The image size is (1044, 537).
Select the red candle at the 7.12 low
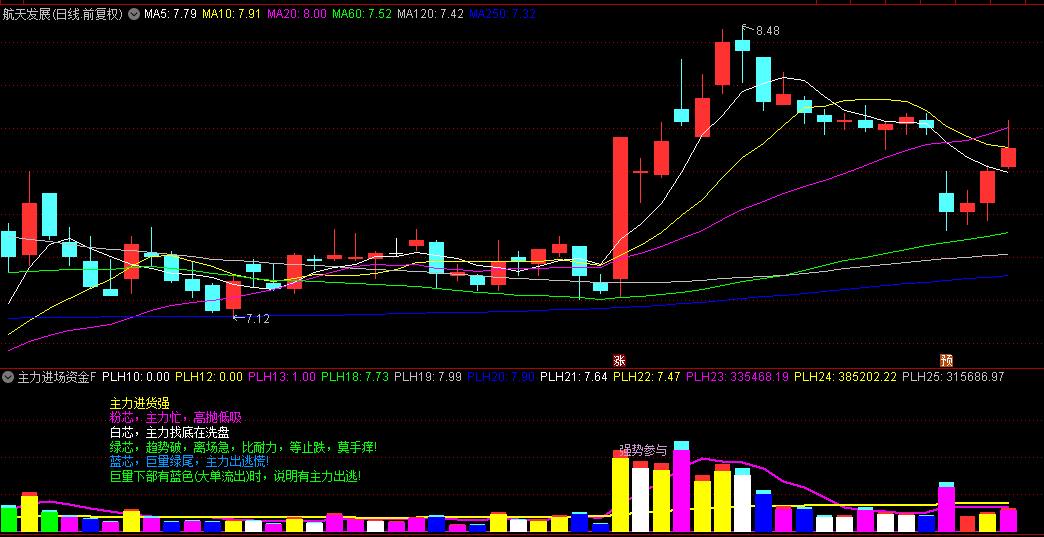click(234, 295)
